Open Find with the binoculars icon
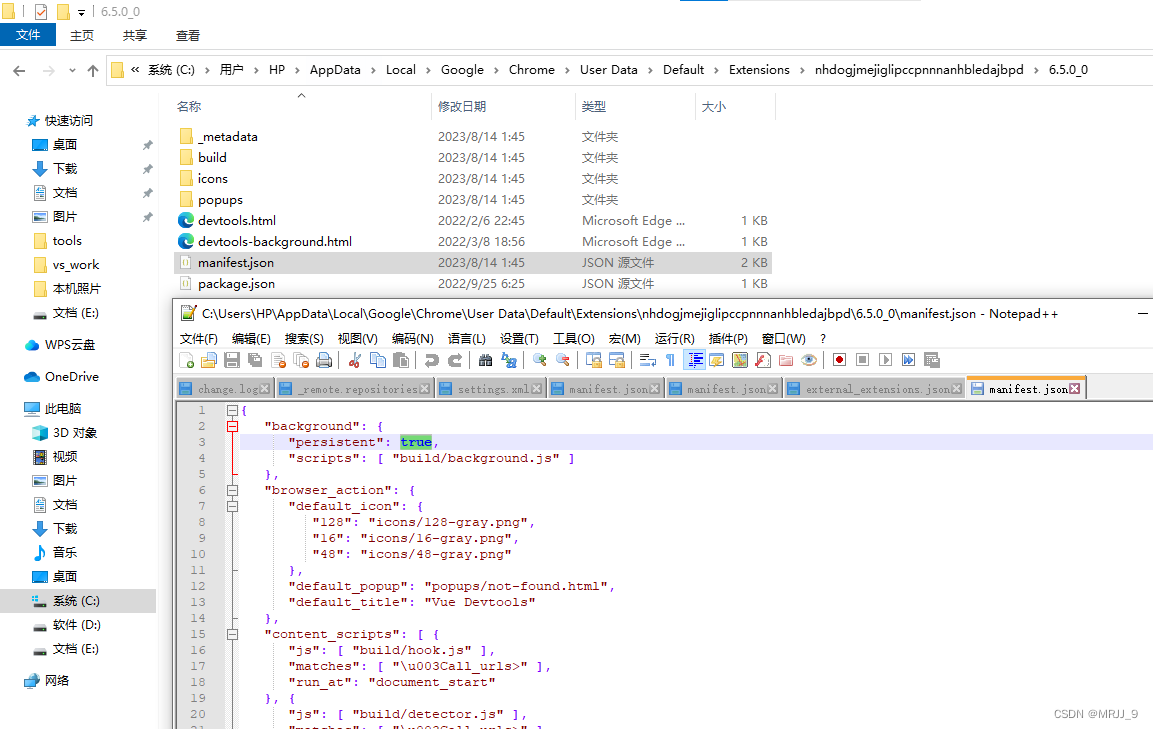The image size is (1153, 729). 485,360
